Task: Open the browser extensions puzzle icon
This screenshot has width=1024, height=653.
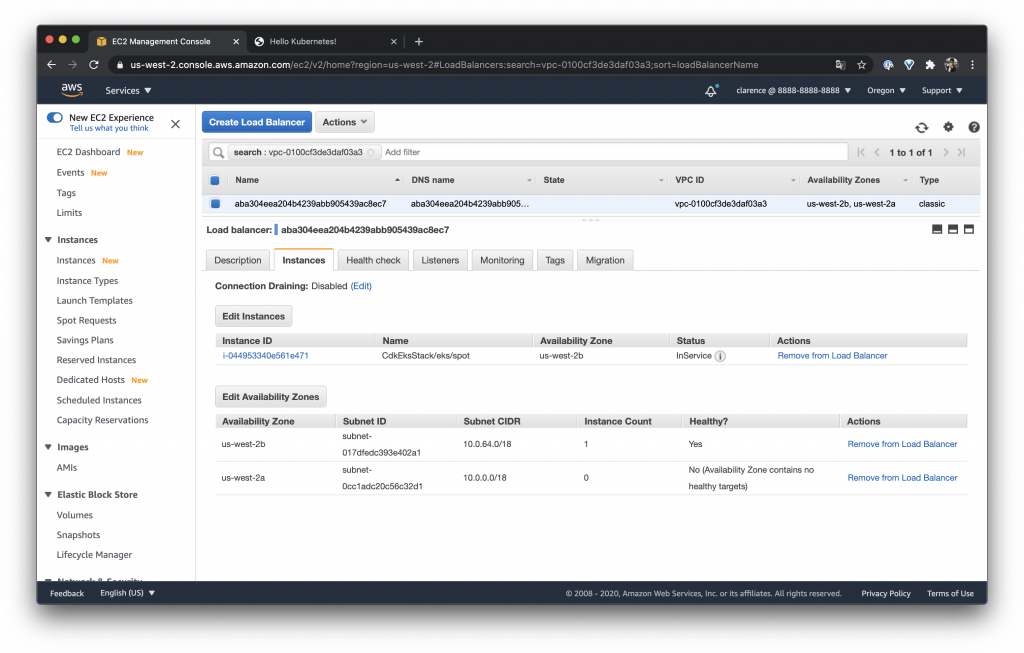Action: [930, 65]
